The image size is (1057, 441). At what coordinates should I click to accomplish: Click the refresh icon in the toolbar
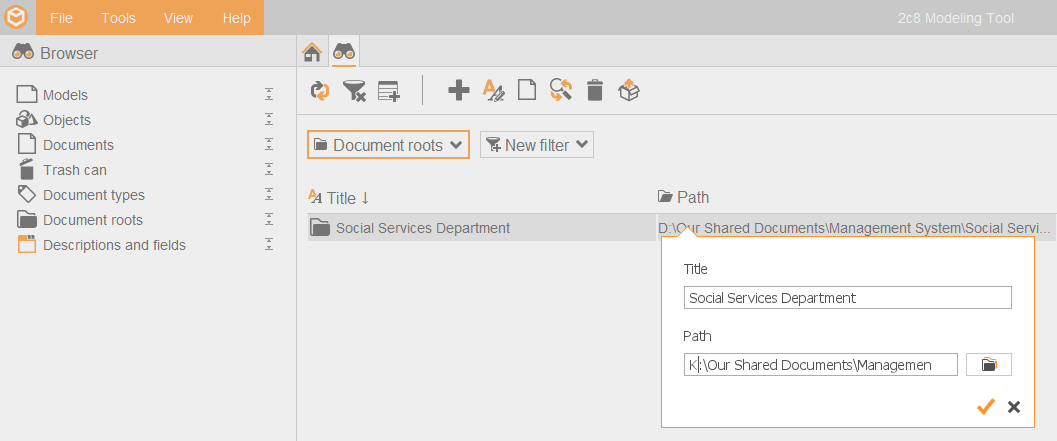(x=320, y=90)
